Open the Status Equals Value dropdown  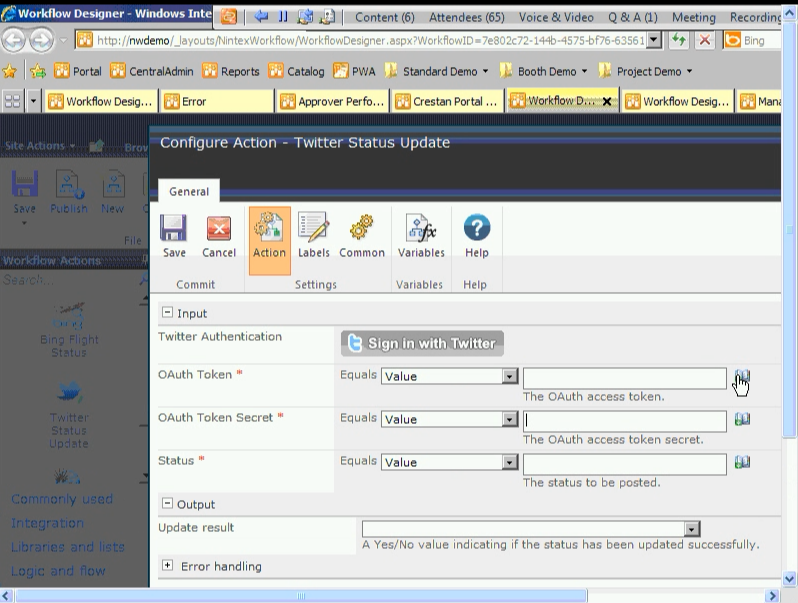point(510,463)
